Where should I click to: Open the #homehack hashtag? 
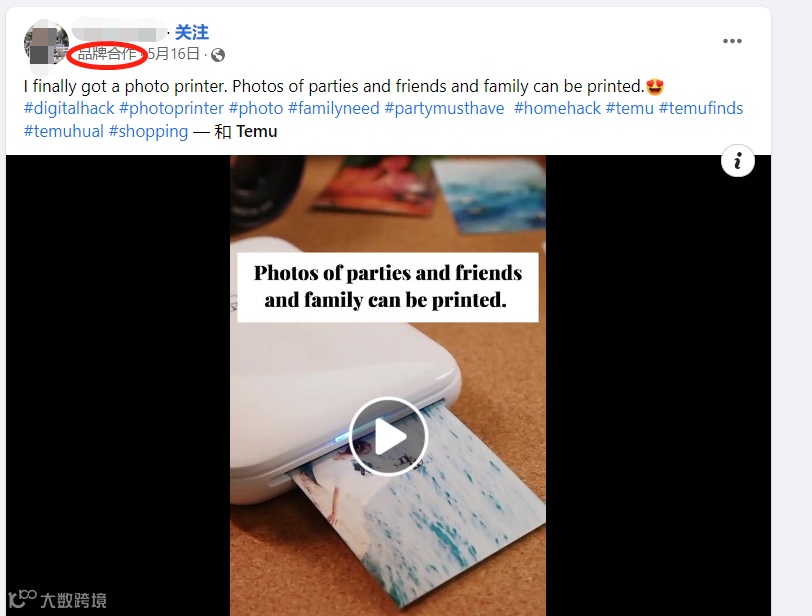coord(557,108)
